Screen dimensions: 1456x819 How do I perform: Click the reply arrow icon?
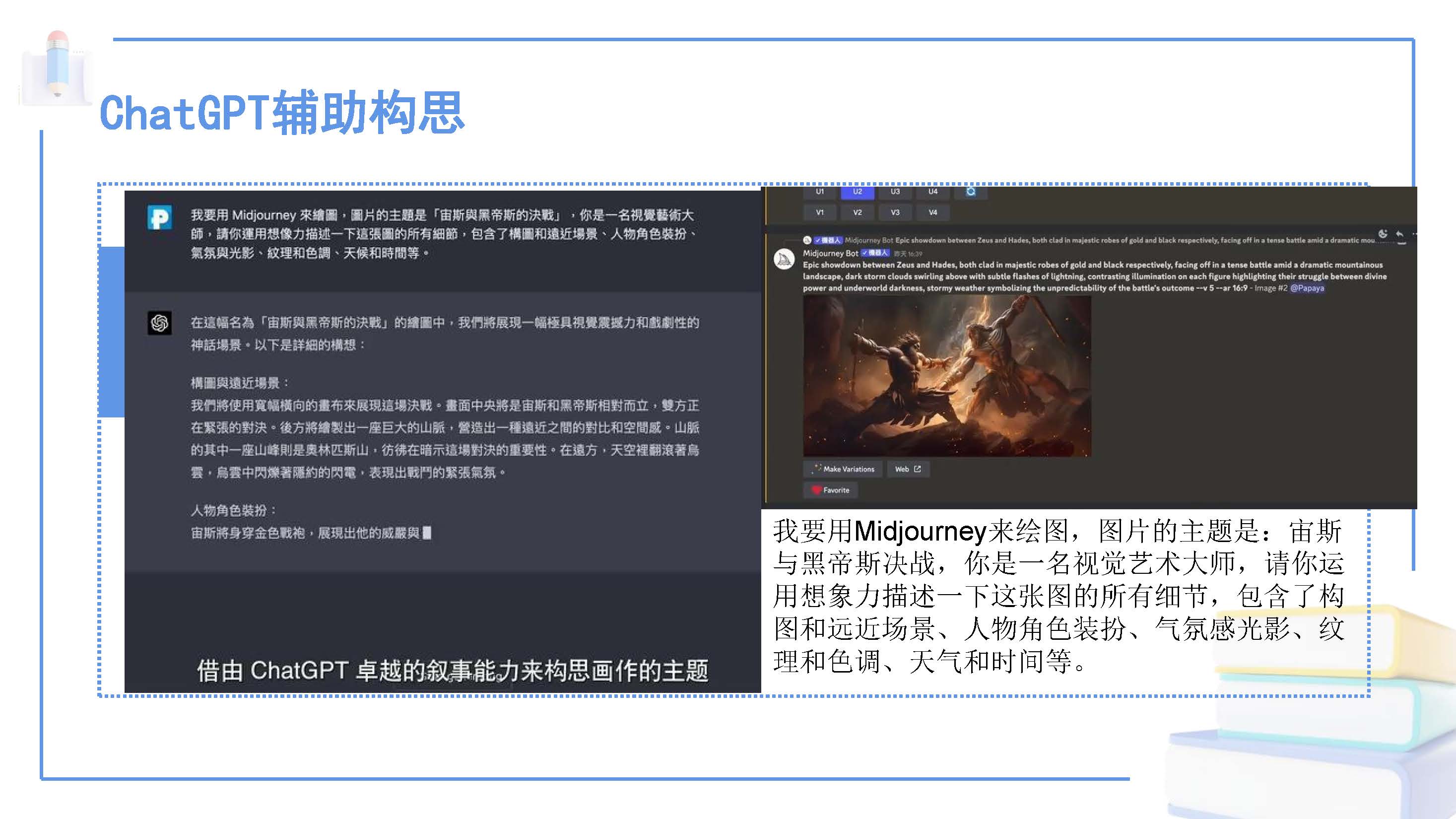click(1399, 234)
